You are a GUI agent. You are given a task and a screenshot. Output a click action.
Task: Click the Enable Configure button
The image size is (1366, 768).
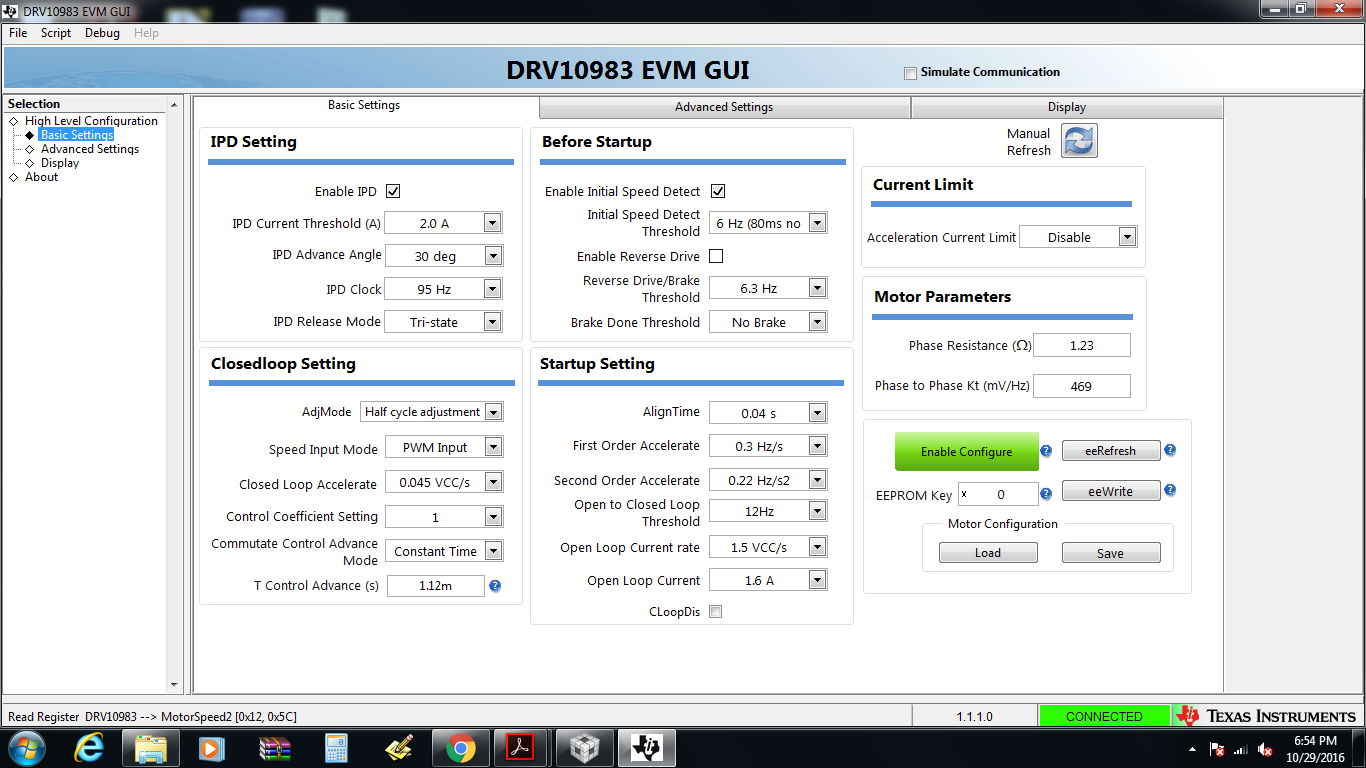[966, 451]
